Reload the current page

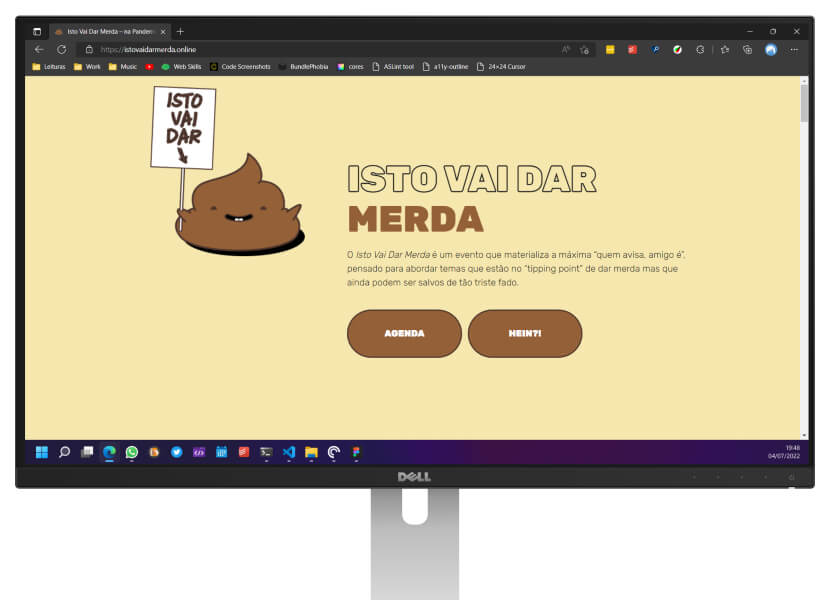pos(62,48)
